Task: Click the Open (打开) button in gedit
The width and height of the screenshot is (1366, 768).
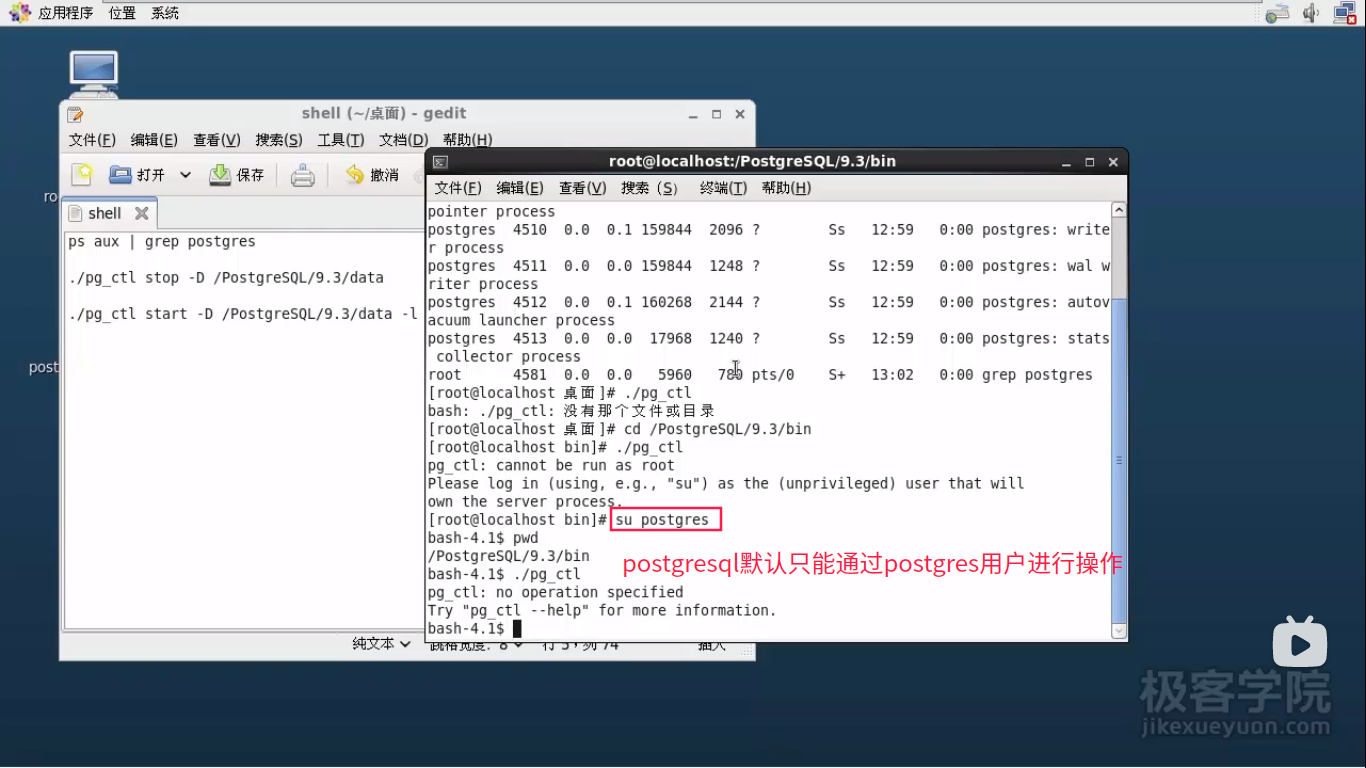Action: pos(137,175)
